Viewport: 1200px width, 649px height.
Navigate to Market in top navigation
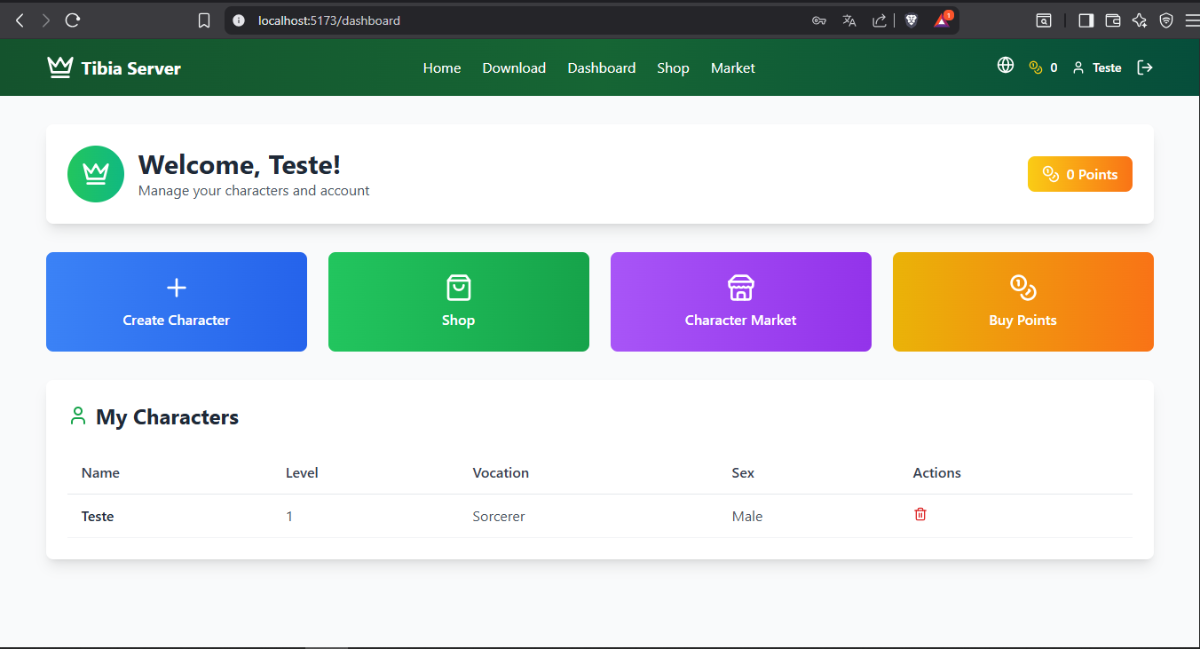pyautogui.click(x=733, y=68)
